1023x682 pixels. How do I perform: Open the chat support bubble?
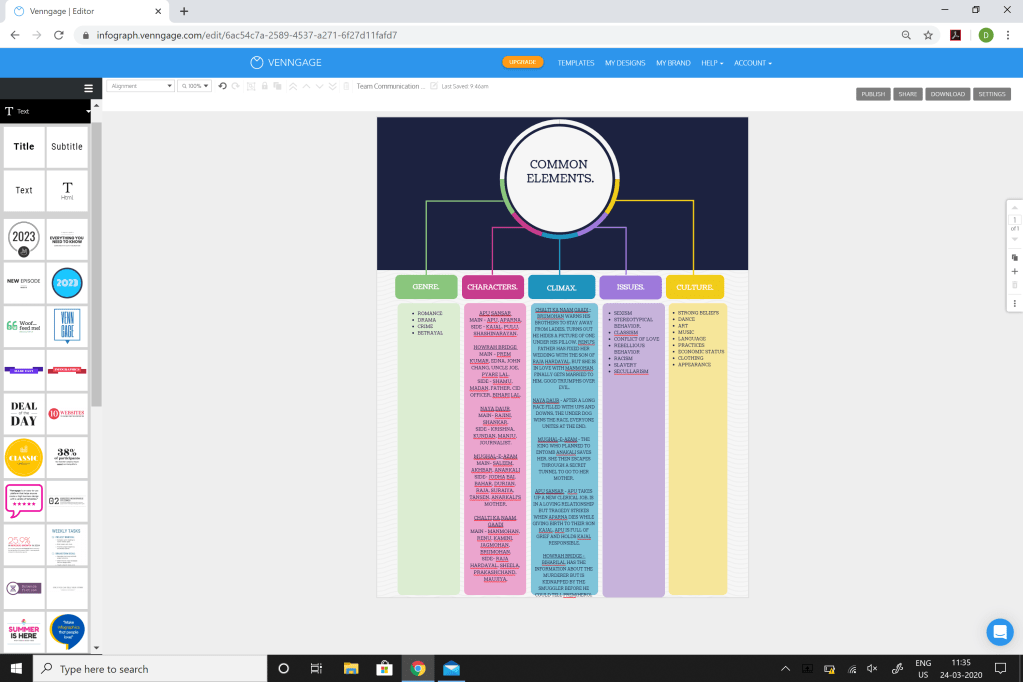coord(1000,632)
